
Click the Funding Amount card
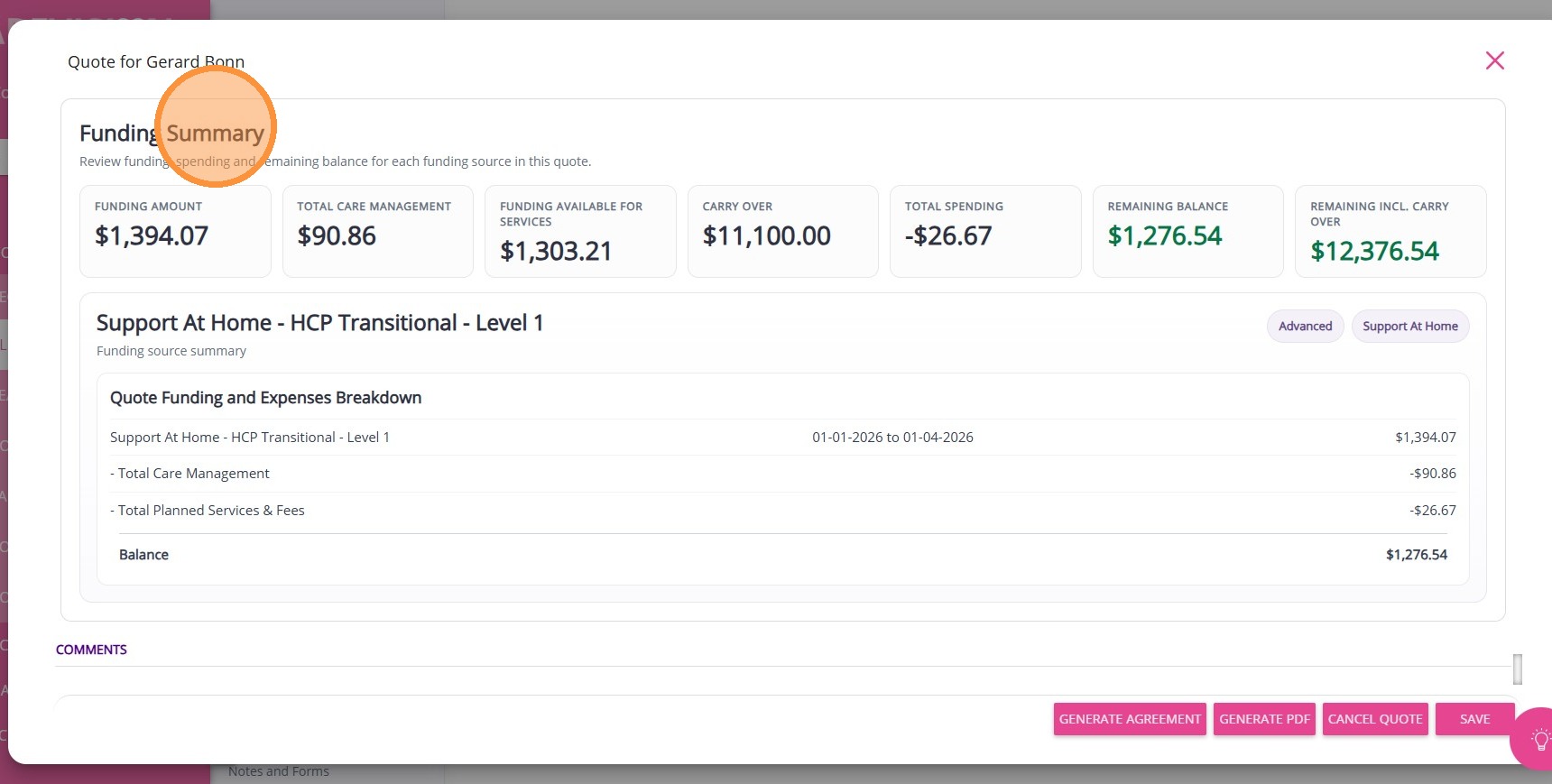pos(175,231)
